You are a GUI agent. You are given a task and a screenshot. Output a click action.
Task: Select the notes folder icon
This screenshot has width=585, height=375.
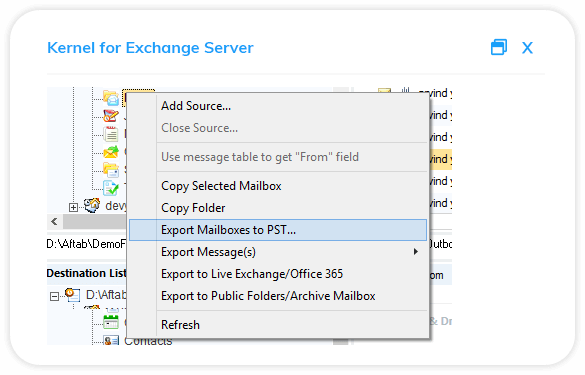pyautogui.click(x=111, y=134)
